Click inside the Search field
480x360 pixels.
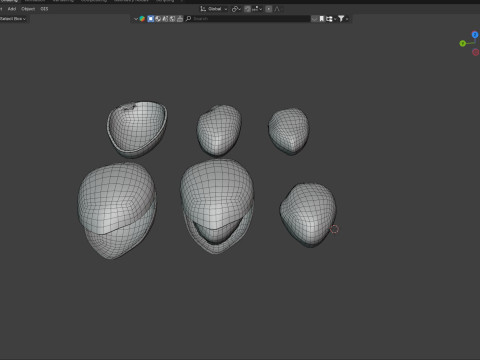(x=248, y=19)
